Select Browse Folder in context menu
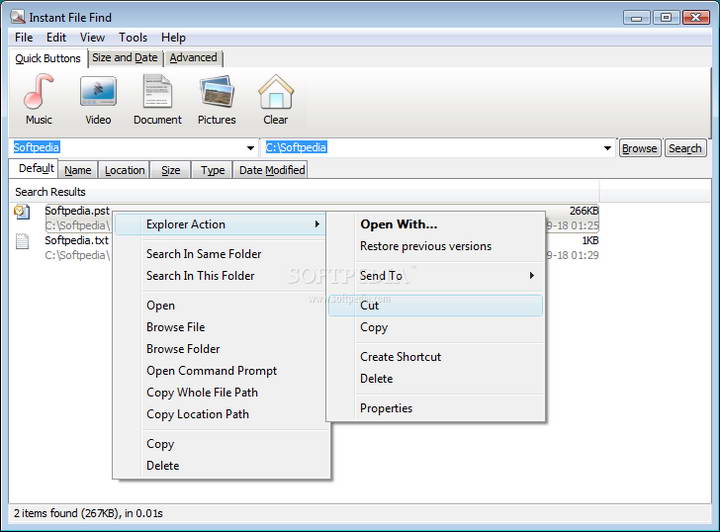The image size is (720, 532). point(183,349)
